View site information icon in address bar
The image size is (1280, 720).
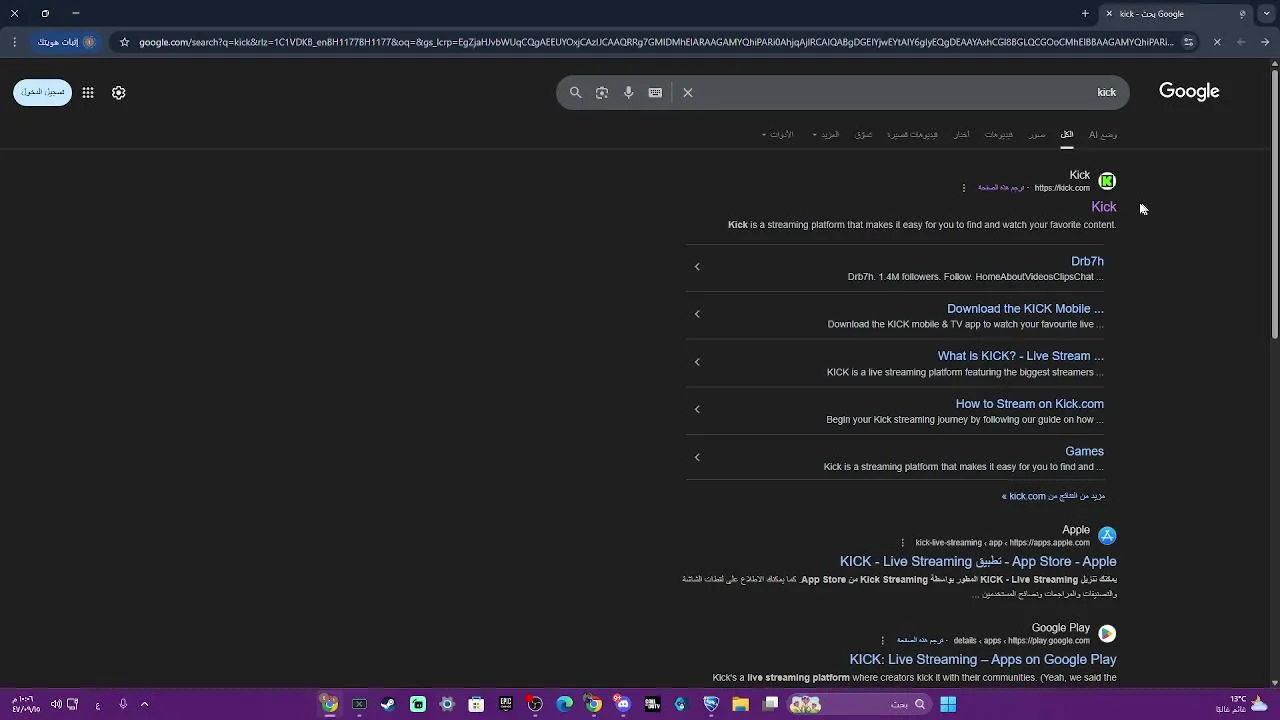tap(1188, 42)
